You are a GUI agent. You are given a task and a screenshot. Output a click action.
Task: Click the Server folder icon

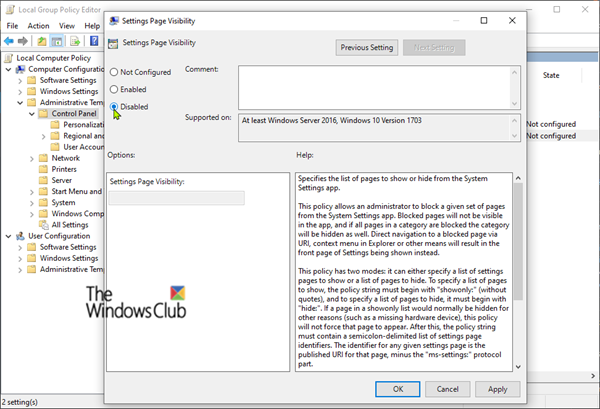(x=44, y=180)
